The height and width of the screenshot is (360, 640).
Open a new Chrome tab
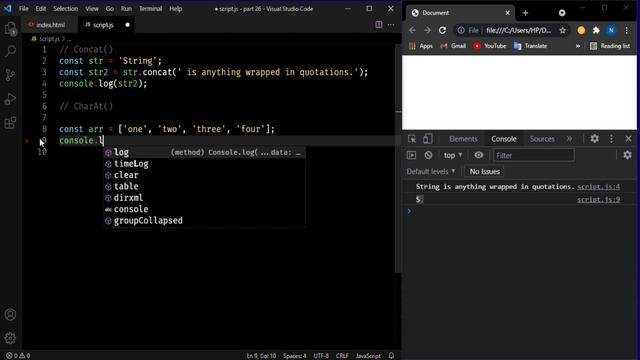tap(525, 13)
